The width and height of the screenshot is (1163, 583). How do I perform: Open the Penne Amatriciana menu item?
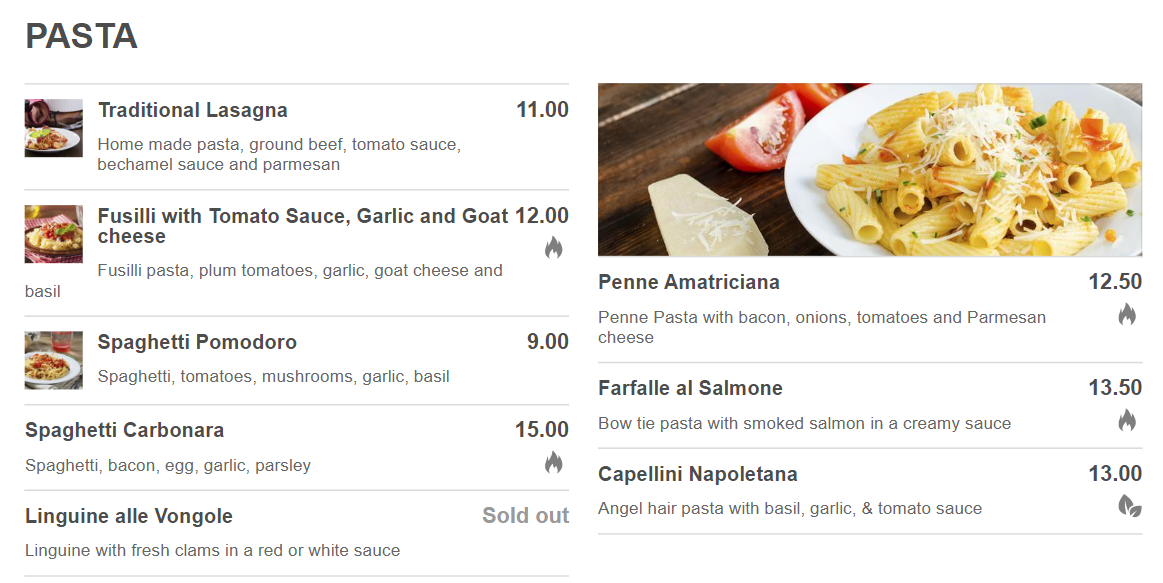689,282
